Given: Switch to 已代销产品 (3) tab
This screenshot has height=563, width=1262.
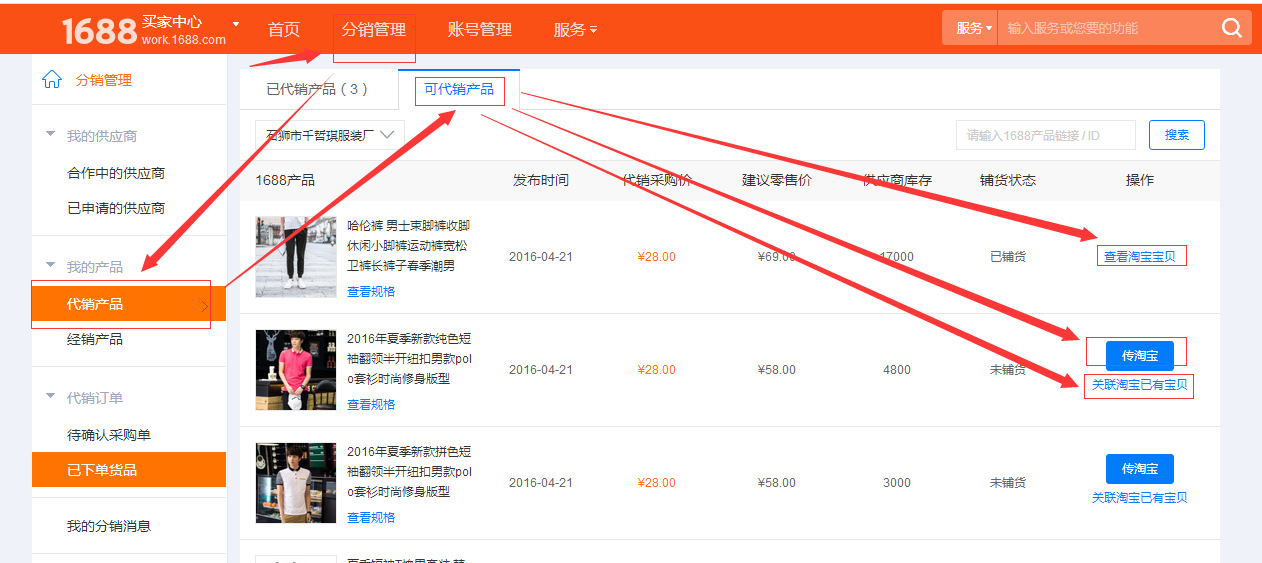Looking at the screenshot, I should 317,89.
